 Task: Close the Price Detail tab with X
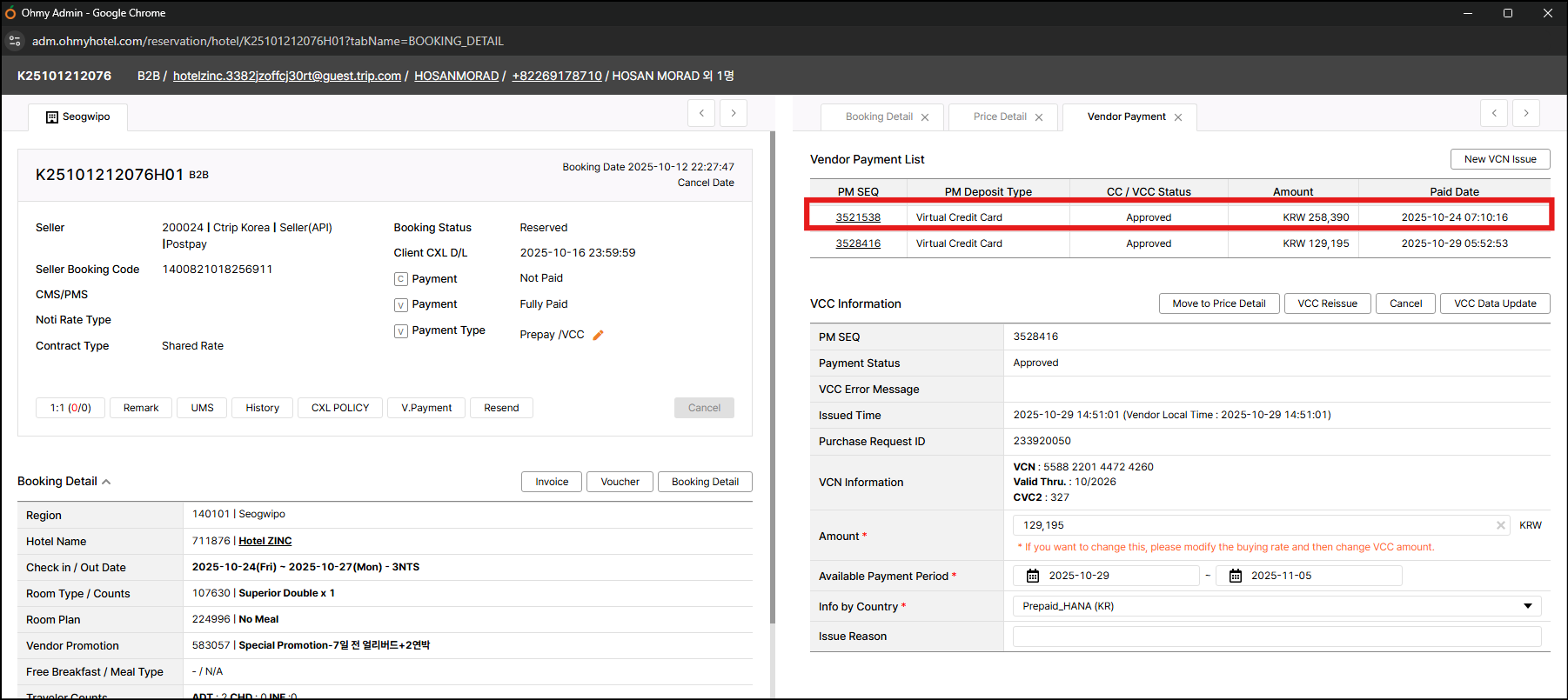click(x=1039, y=117)
